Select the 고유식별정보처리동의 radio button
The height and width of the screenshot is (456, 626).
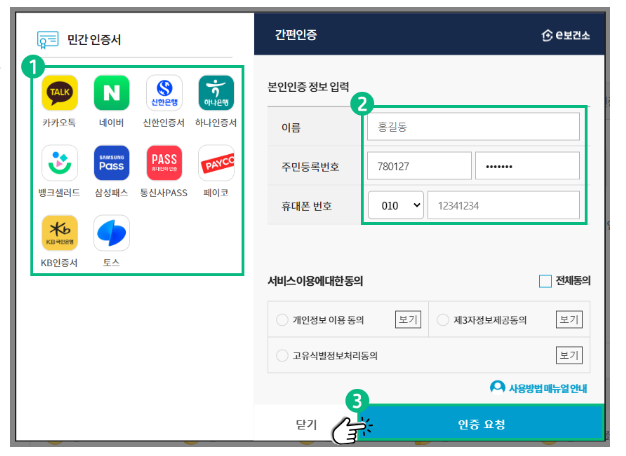282,355
